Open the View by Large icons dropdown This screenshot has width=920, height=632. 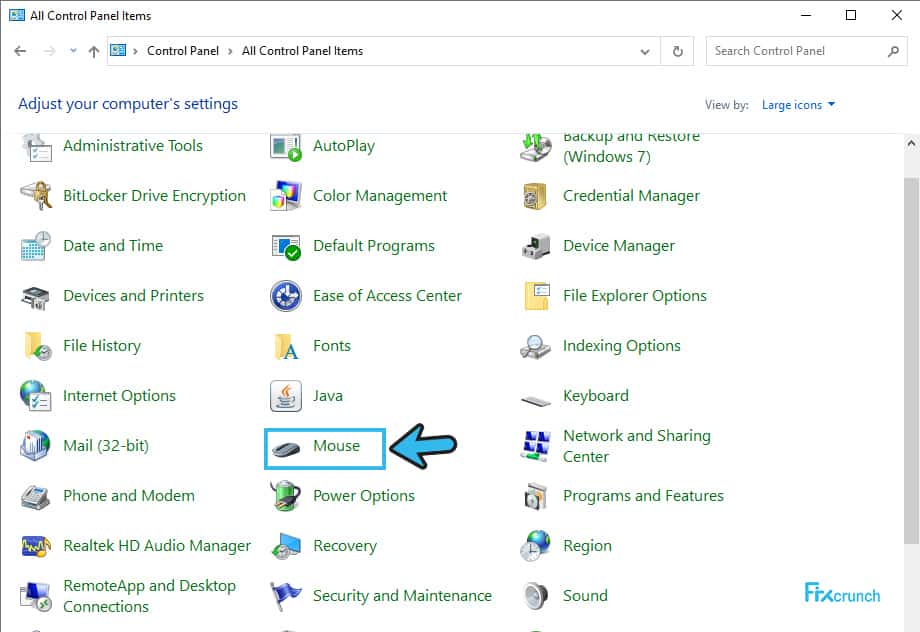pos(798,105)
